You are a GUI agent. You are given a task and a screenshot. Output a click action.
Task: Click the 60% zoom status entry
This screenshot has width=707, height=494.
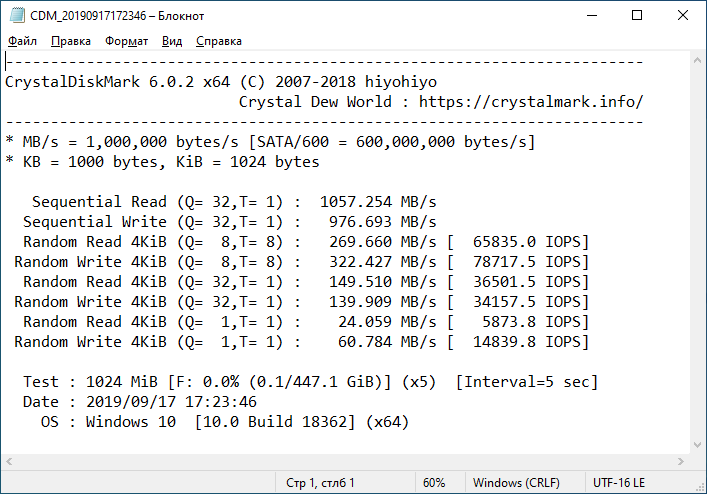coord(434,483)
